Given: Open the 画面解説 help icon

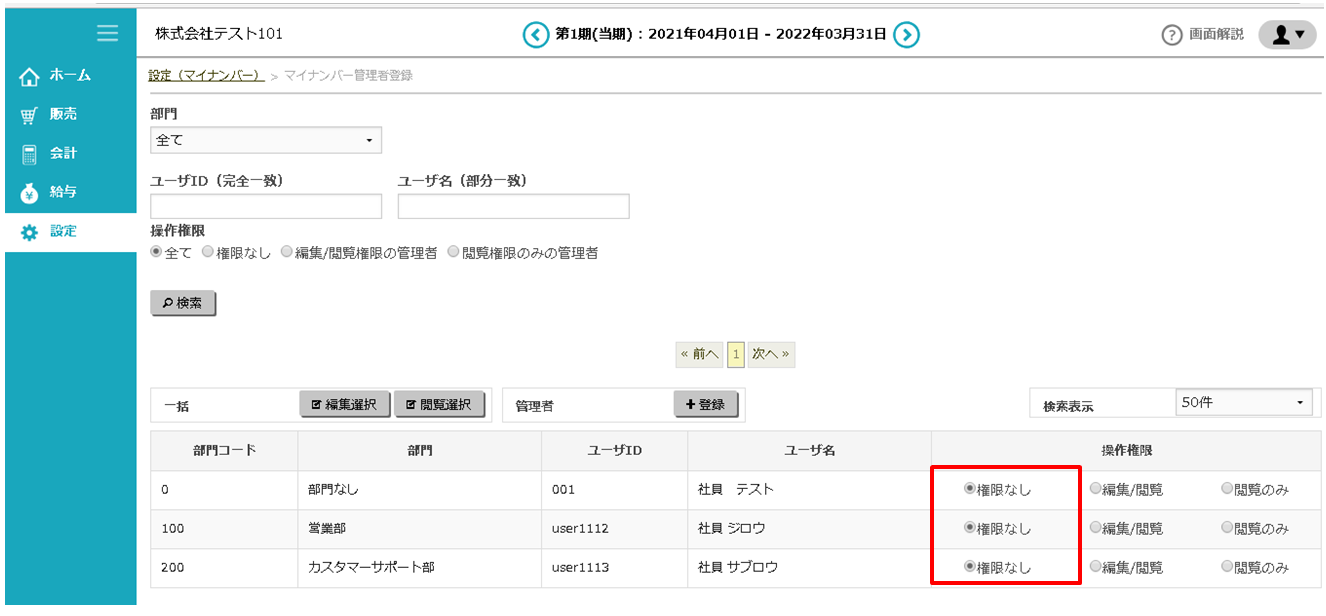Looking at the screenshot, I should 1171,35.
